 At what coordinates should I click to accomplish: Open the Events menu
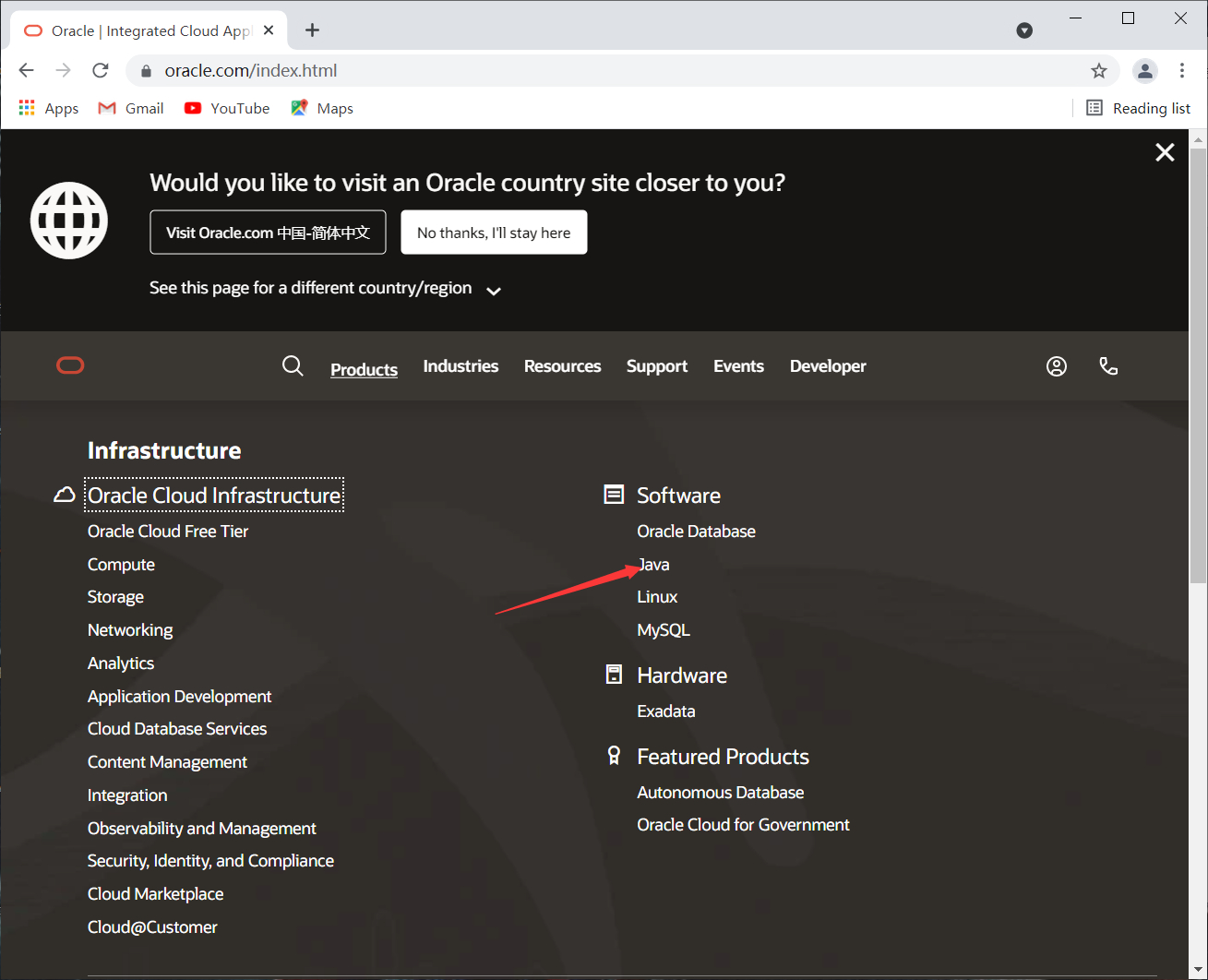pos(738,366)
